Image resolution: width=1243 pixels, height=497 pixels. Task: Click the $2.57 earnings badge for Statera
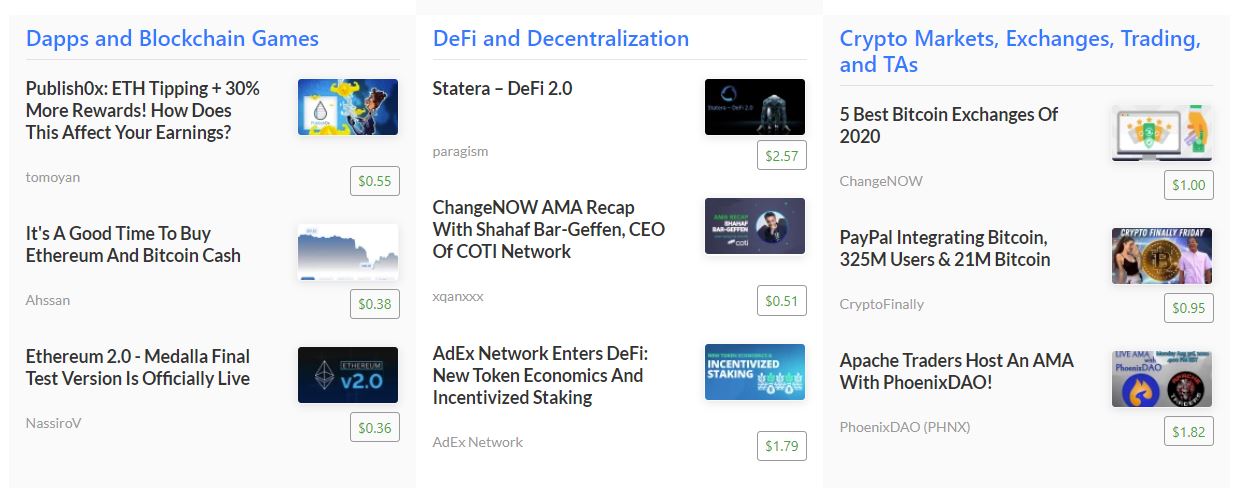[x=782, y=155]
